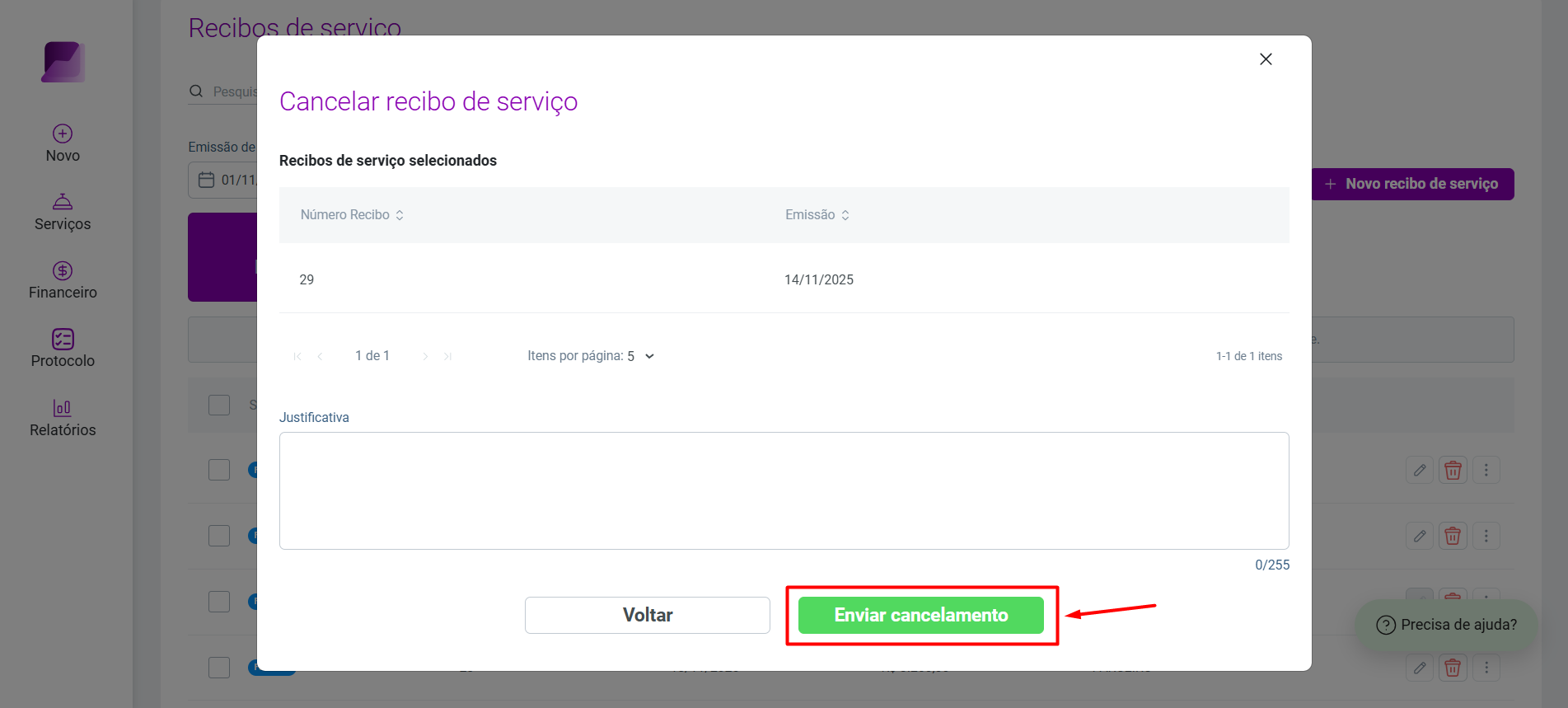
Task: Open Serviços in the sidebar
Action: [x=63, y=213]
